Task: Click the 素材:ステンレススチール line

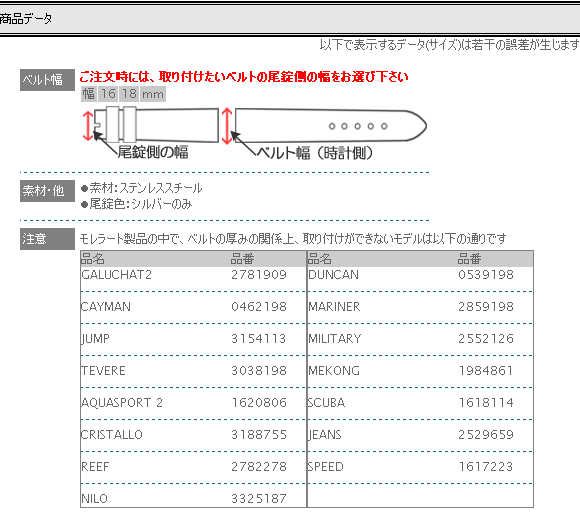Action: coord(142,188)
